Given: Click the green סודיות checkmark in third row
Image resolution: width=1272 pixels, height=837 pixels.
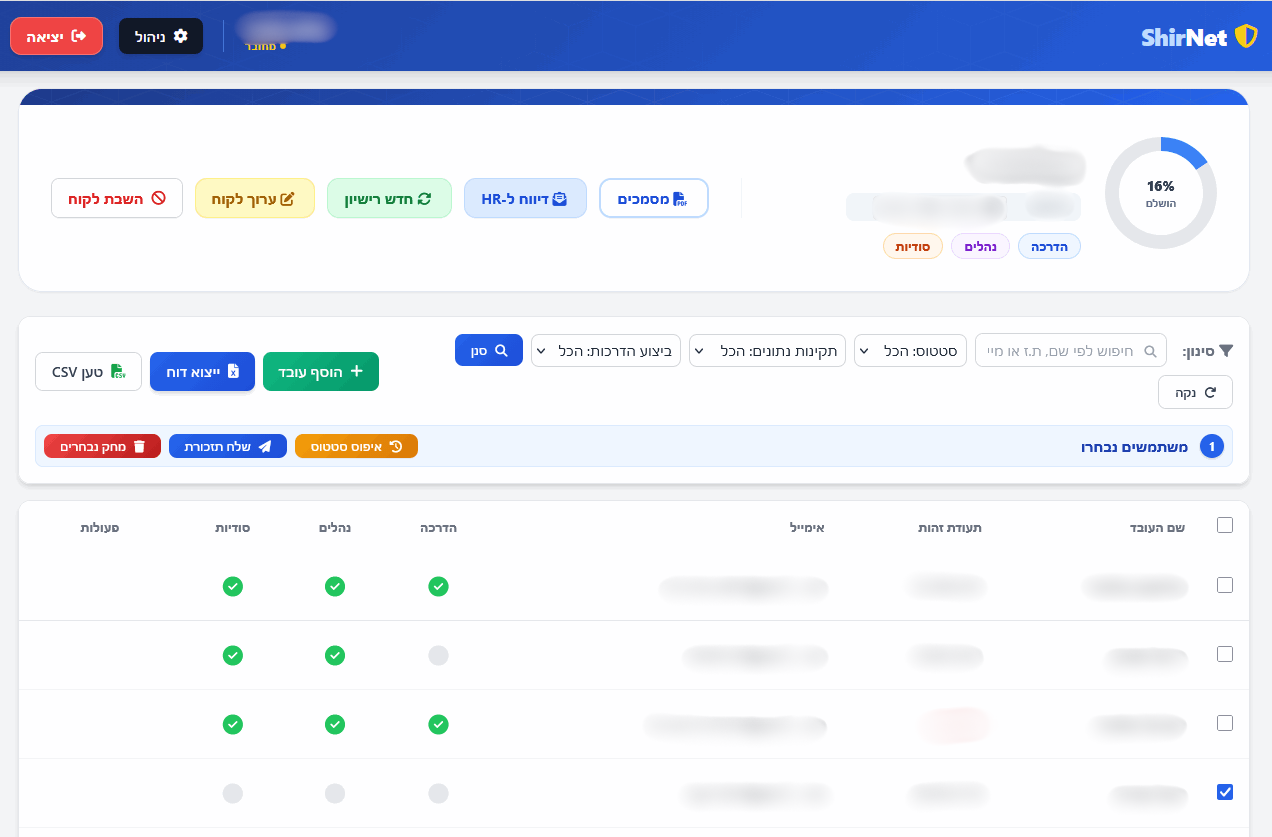Looking at the screenshot, I should point(232,724).
